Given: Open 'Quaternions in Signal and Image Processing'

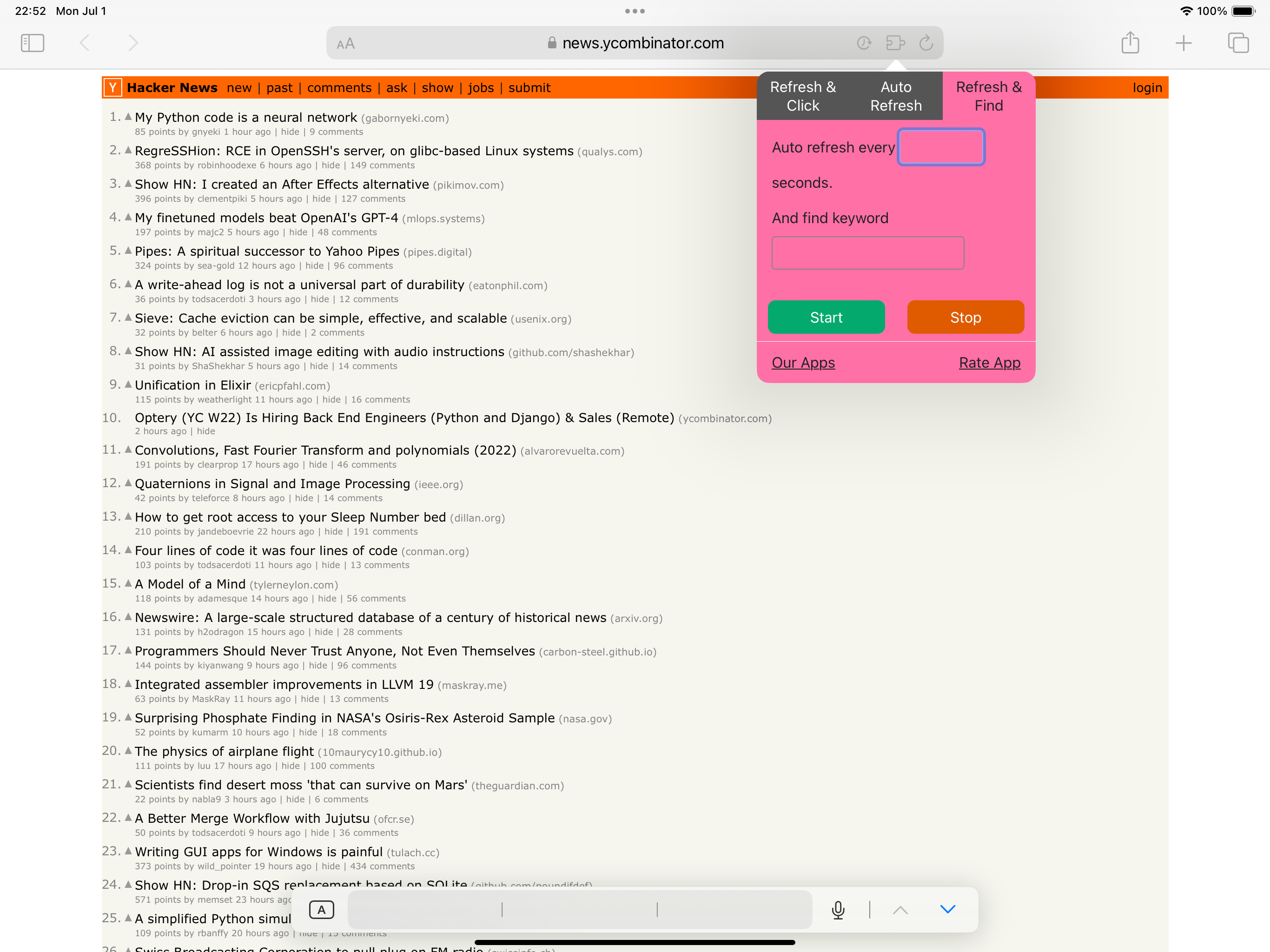Looking at the screenshot, I should click(273, 484).
